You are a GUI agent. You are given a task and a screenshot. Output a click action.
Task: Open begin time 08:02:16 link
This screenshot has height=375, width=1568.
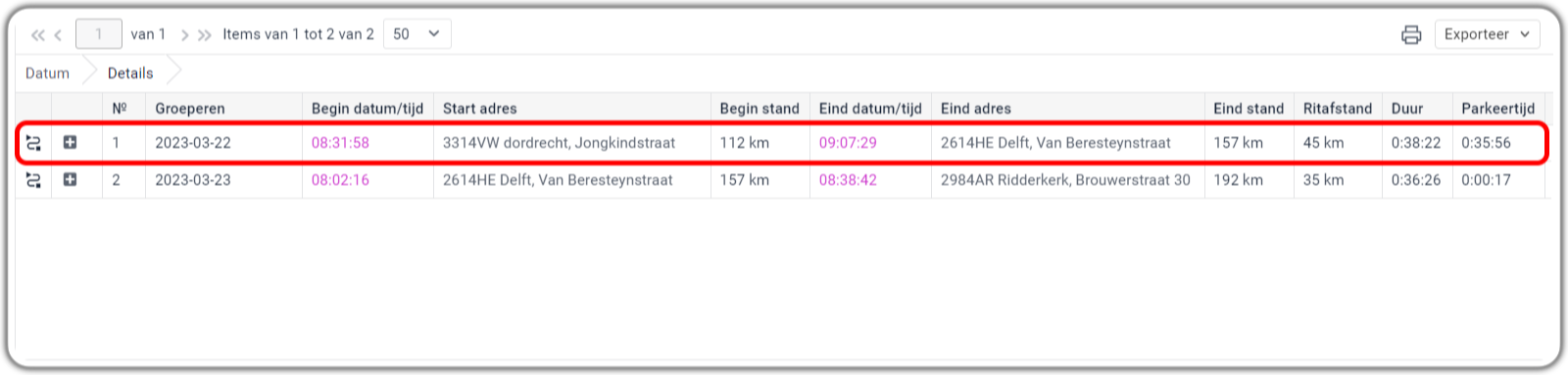(340, 180)
